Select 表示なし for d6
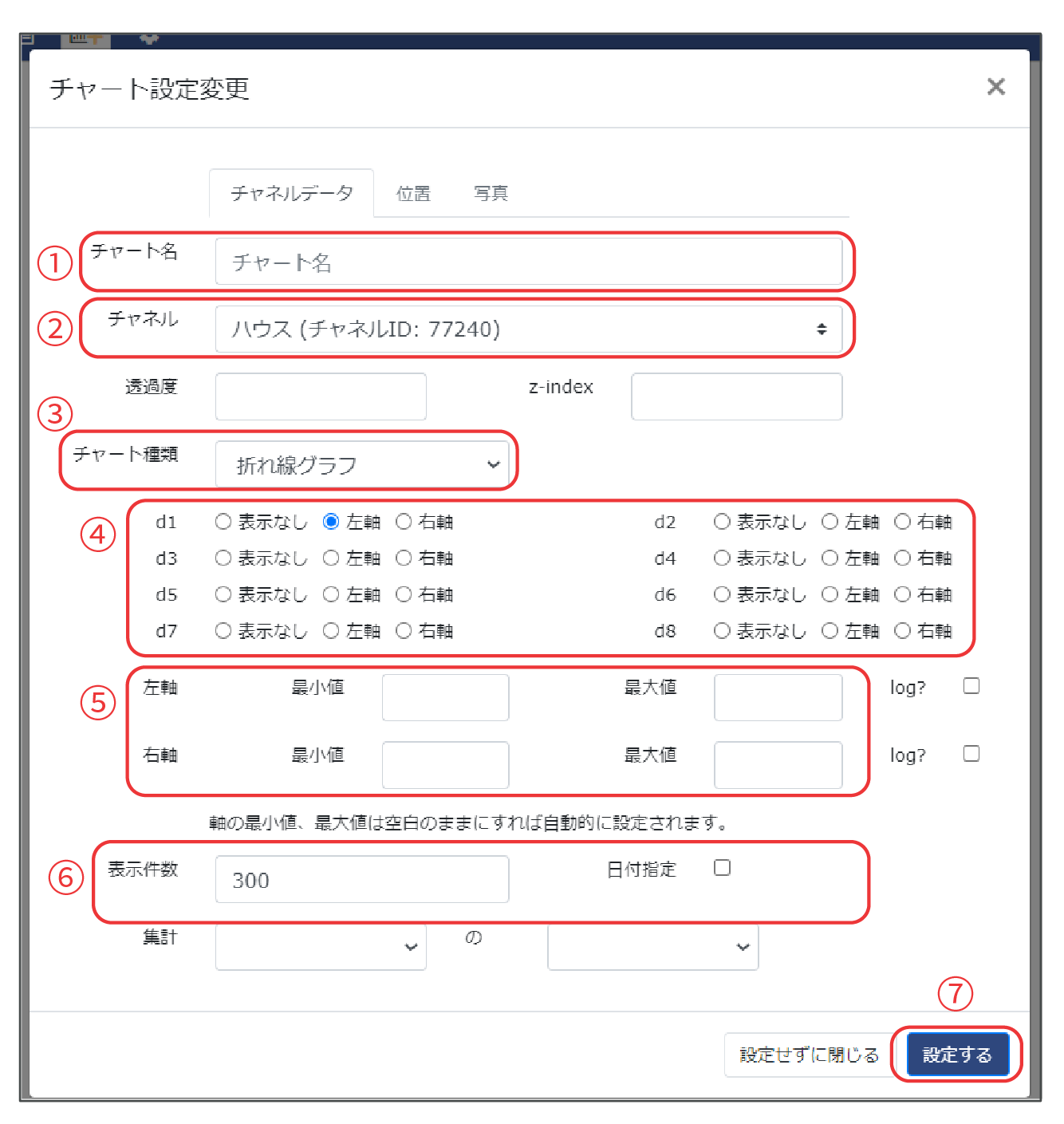 [x=722, y=594]
